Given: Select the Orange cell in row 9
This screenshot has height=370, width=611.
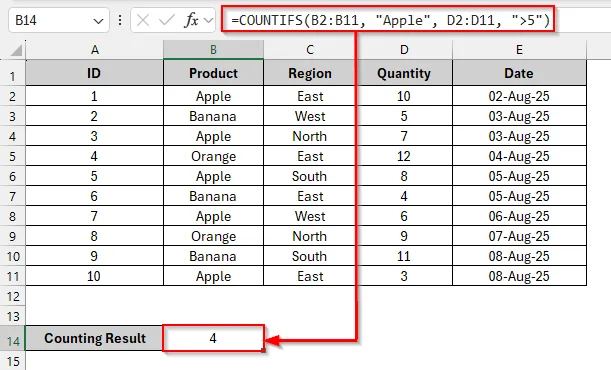Looking at the screenshot, I should pyautogui.click(x=213, y=236).
